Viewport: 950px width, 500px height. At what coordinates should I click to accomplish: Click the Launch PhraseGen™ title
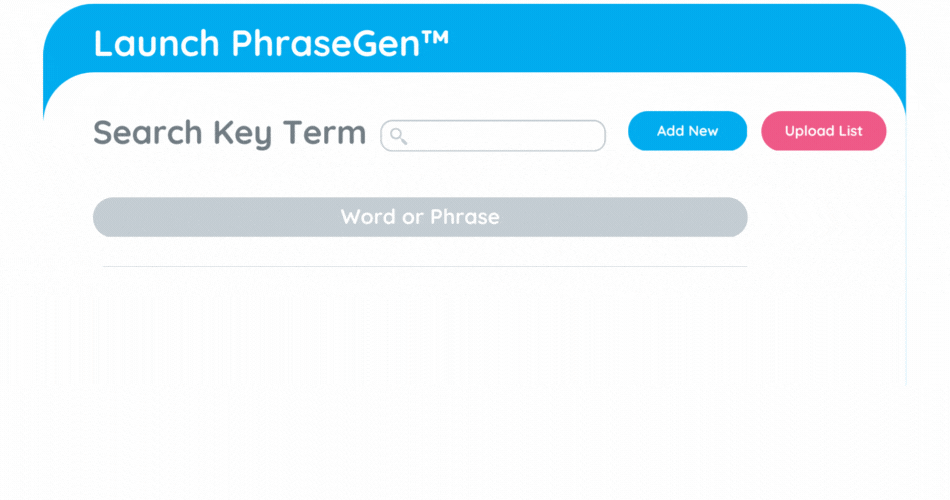(x=271, y=43)
